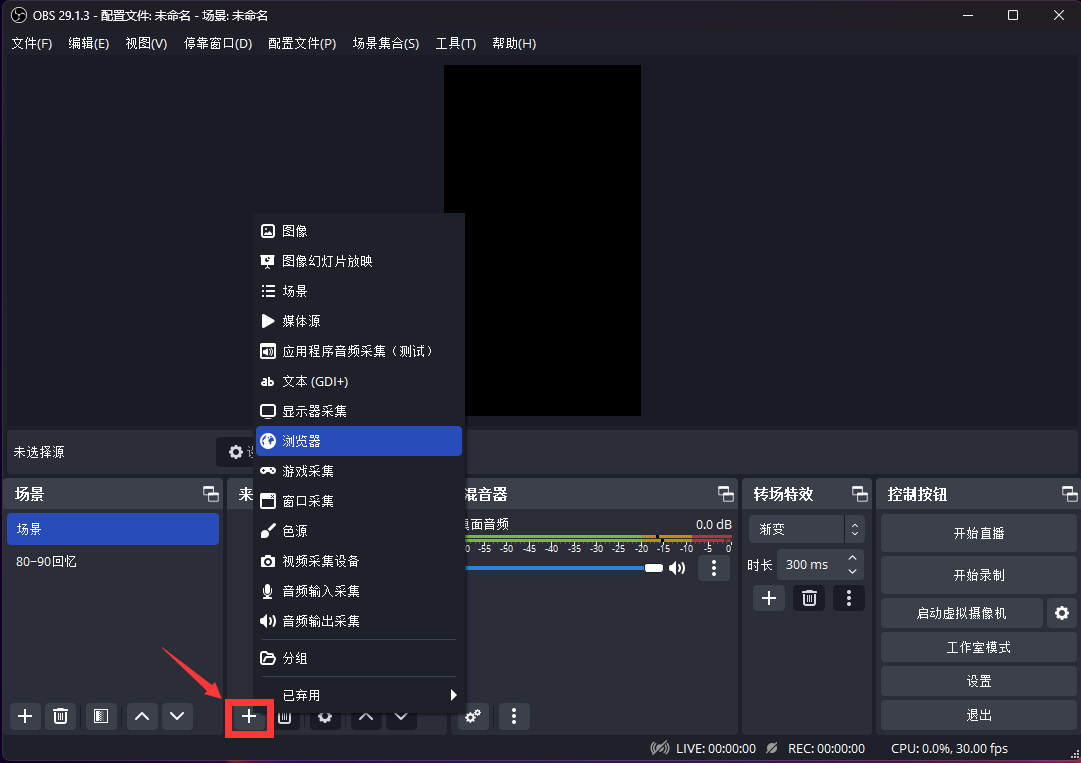Open scene filters icon in the Scenes panel

(101, 716)
